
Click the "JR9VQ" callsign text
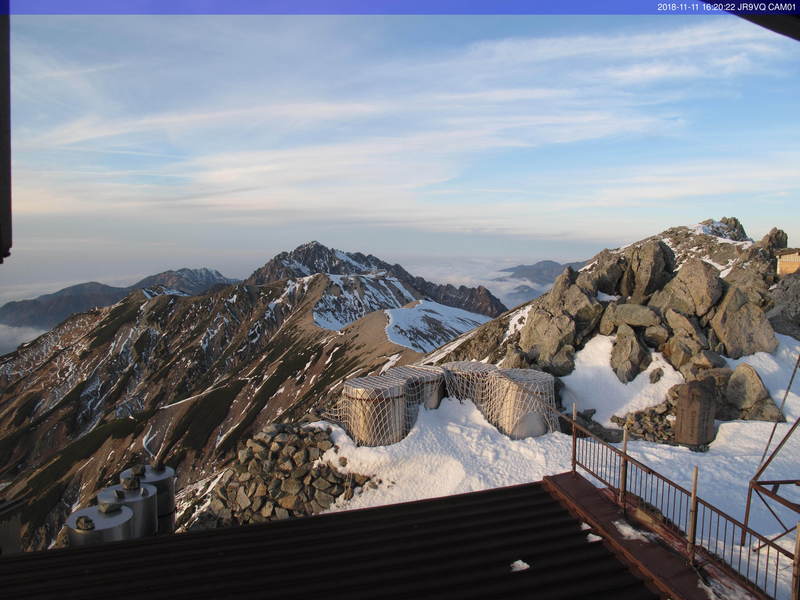752,7
